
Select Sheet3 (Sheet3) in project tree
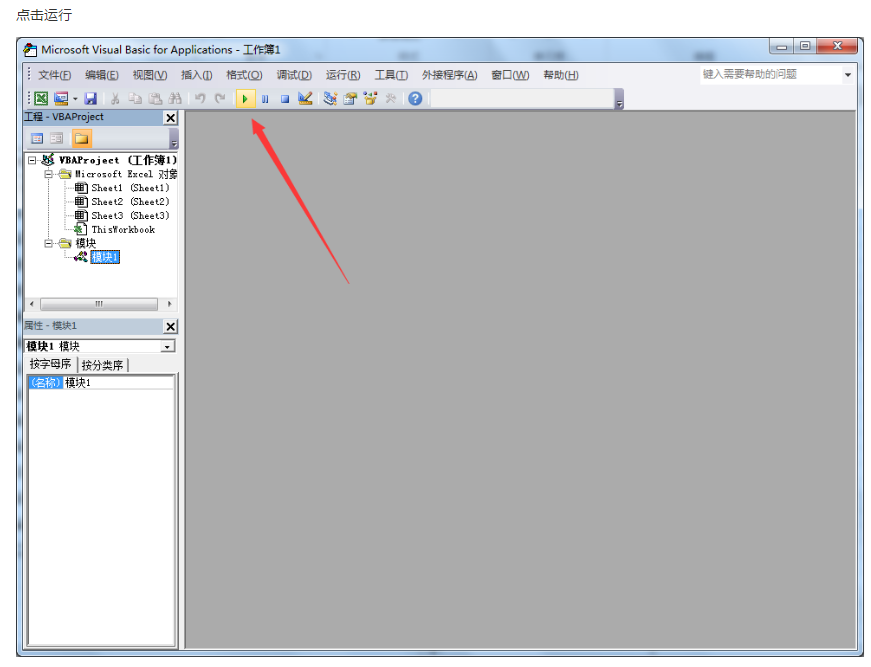coord(130,215)
